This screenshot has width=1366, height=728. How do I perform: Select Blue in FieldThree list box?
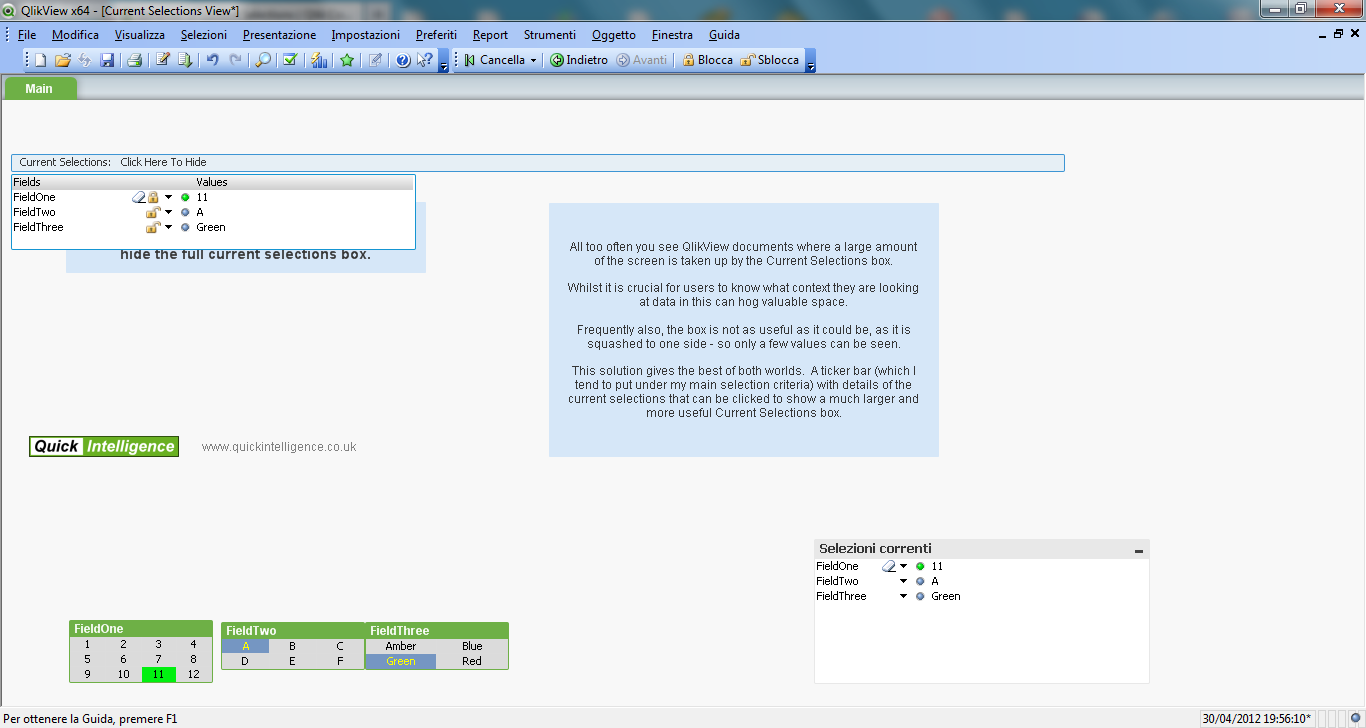coord(472,646)
